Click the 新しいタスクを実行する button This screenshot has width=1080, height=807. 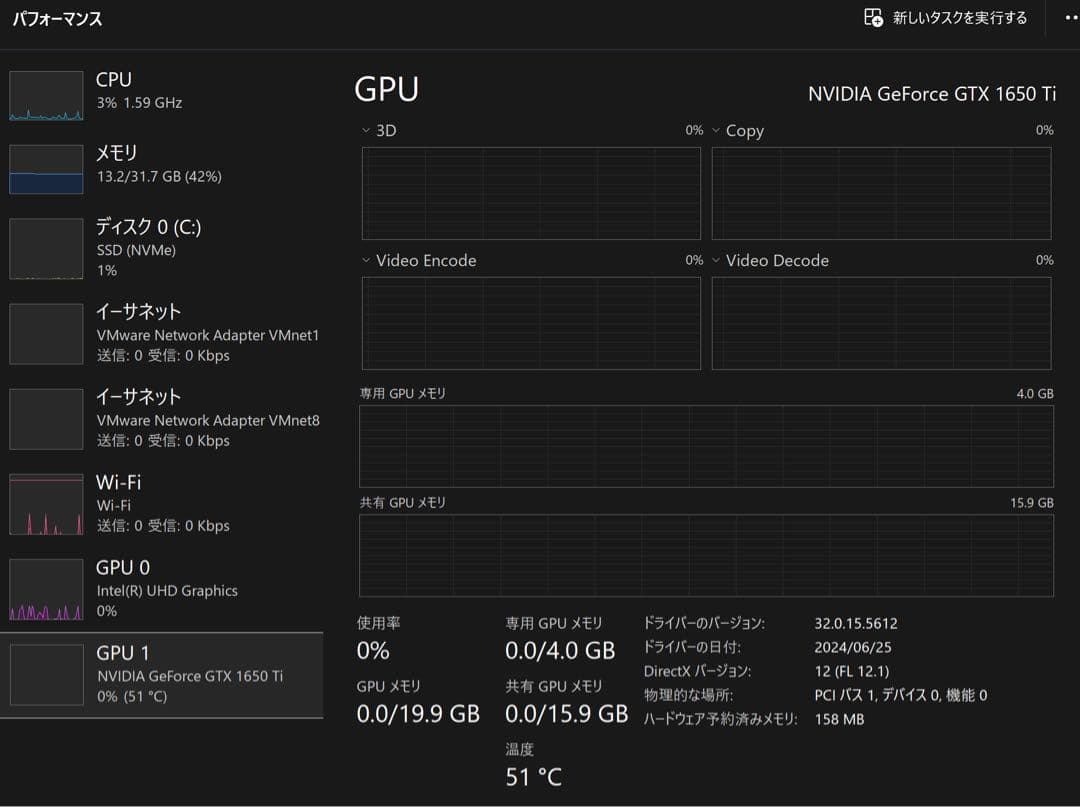[x=943, y=18]
